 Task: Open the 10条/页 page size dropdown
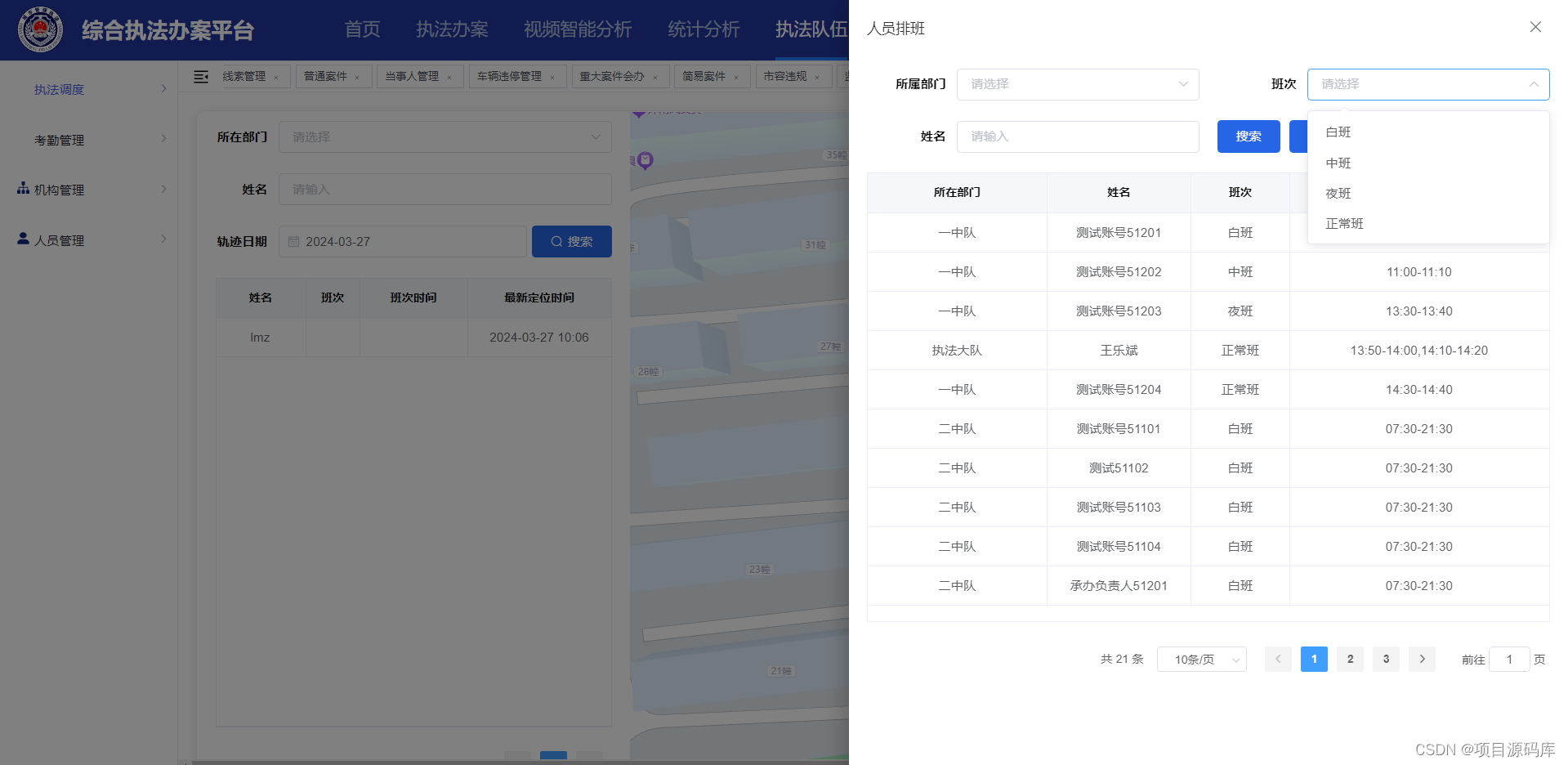coord(1201,659)
